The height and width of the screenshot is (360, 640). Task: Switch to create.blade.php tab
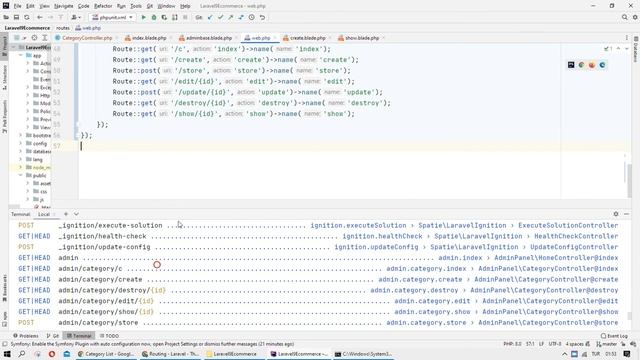click(x=307, y=38)
